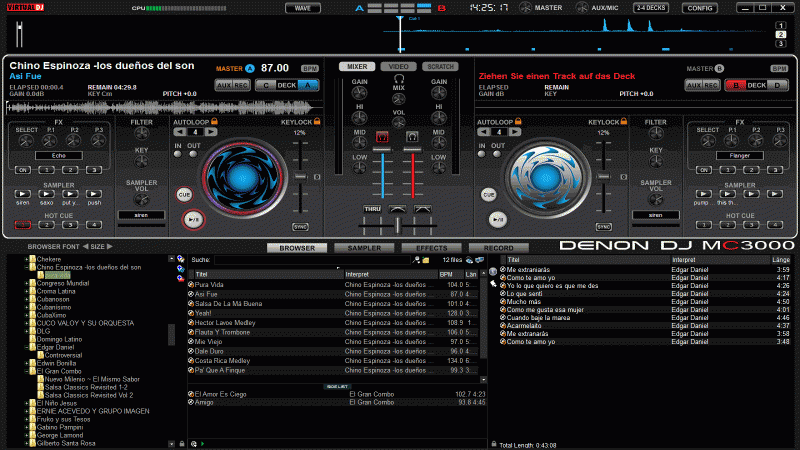Expand the Congreso Mundial folder
Image resolution: width=800 pixels, height=450 pixels.
coord(28,283)
